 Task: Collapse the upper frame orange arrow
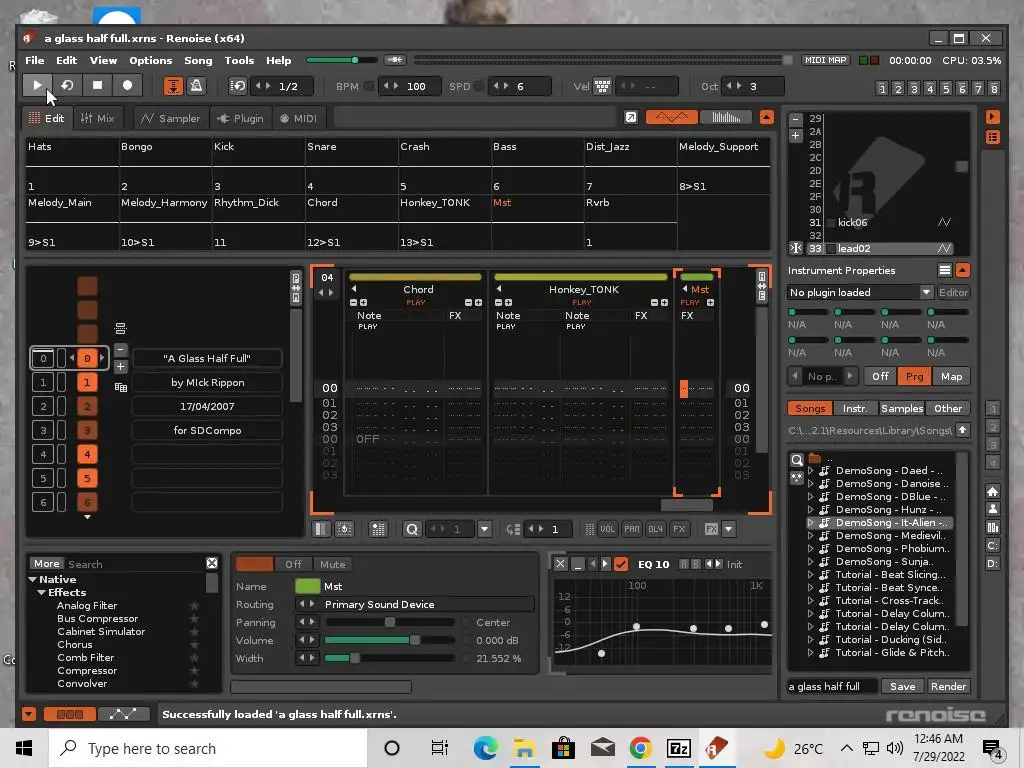(x=767, y=118)
